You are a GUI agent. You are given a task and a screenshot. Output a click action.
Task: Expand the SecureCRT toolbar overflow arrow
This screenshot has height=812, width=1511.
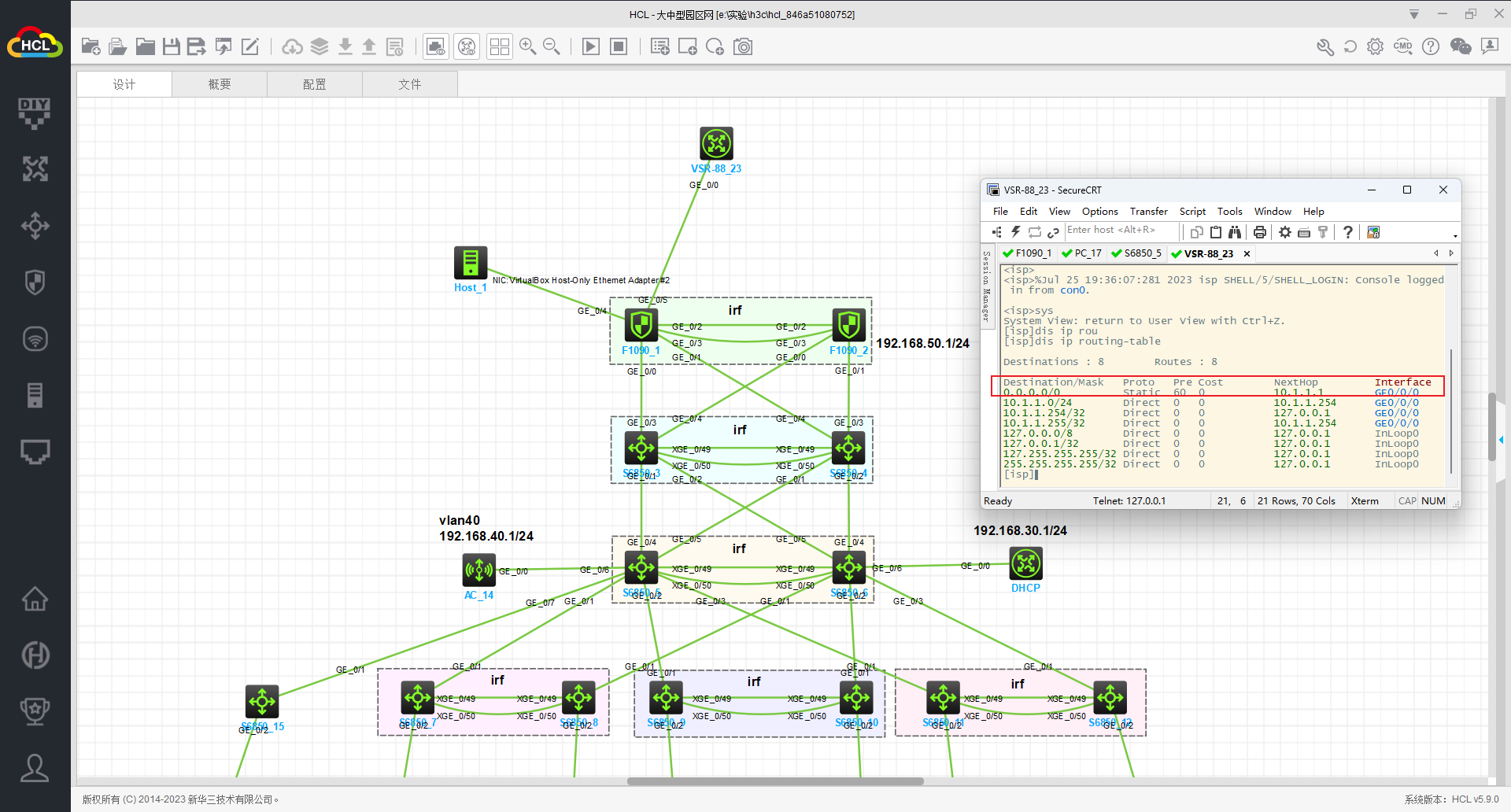point(1455,235)
